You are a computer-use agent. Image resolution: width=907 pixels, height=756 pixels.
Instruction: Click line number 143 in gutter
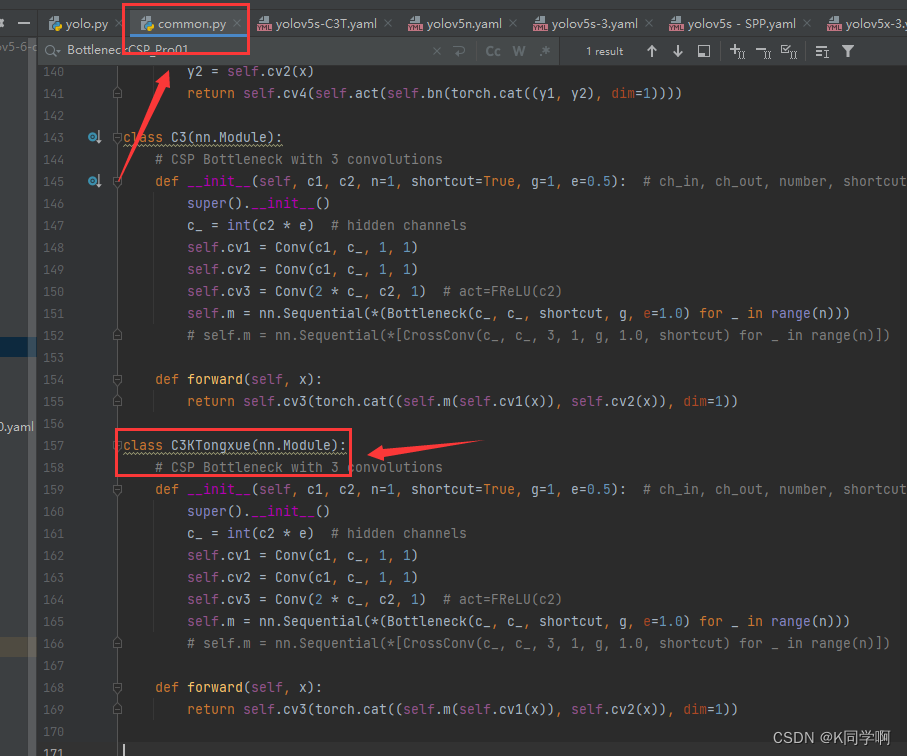coord(53,138)
